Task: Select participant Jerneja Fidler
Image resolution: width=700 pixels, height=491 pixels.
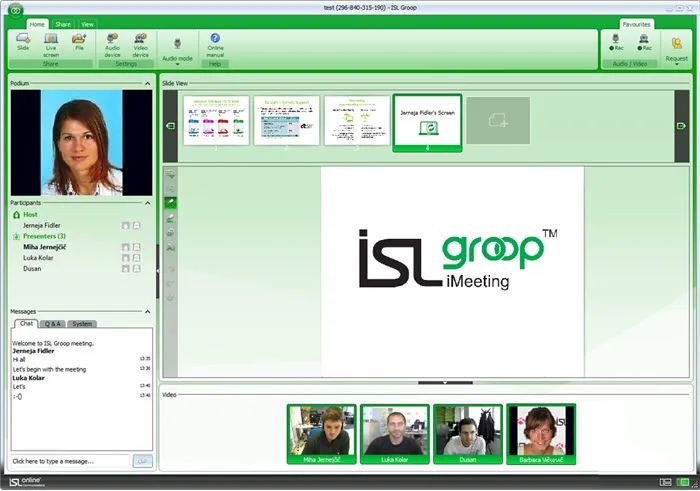Action: coord(42,225)
